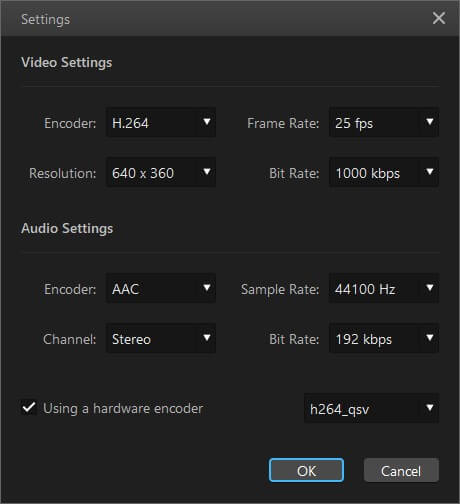Expand the audio Bit Rate 192 kbps dropdown
460x504 pixels.
coord(384,338)
